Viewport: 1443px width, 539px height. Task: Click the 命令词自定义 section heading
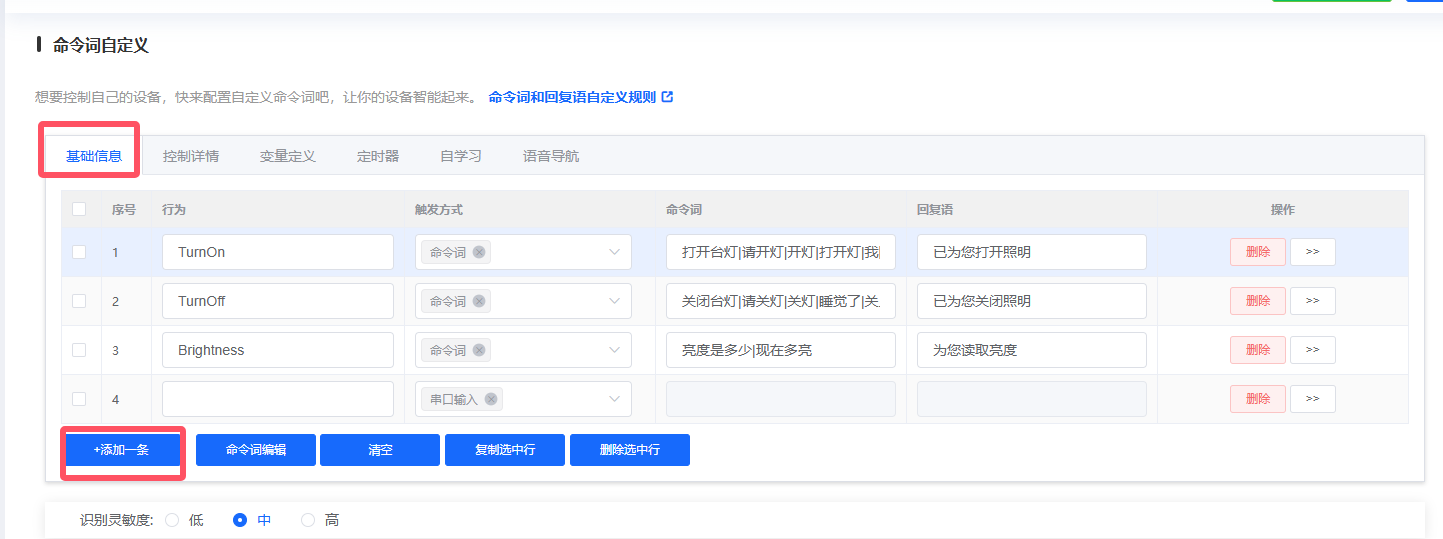click(x=100, y=44)
